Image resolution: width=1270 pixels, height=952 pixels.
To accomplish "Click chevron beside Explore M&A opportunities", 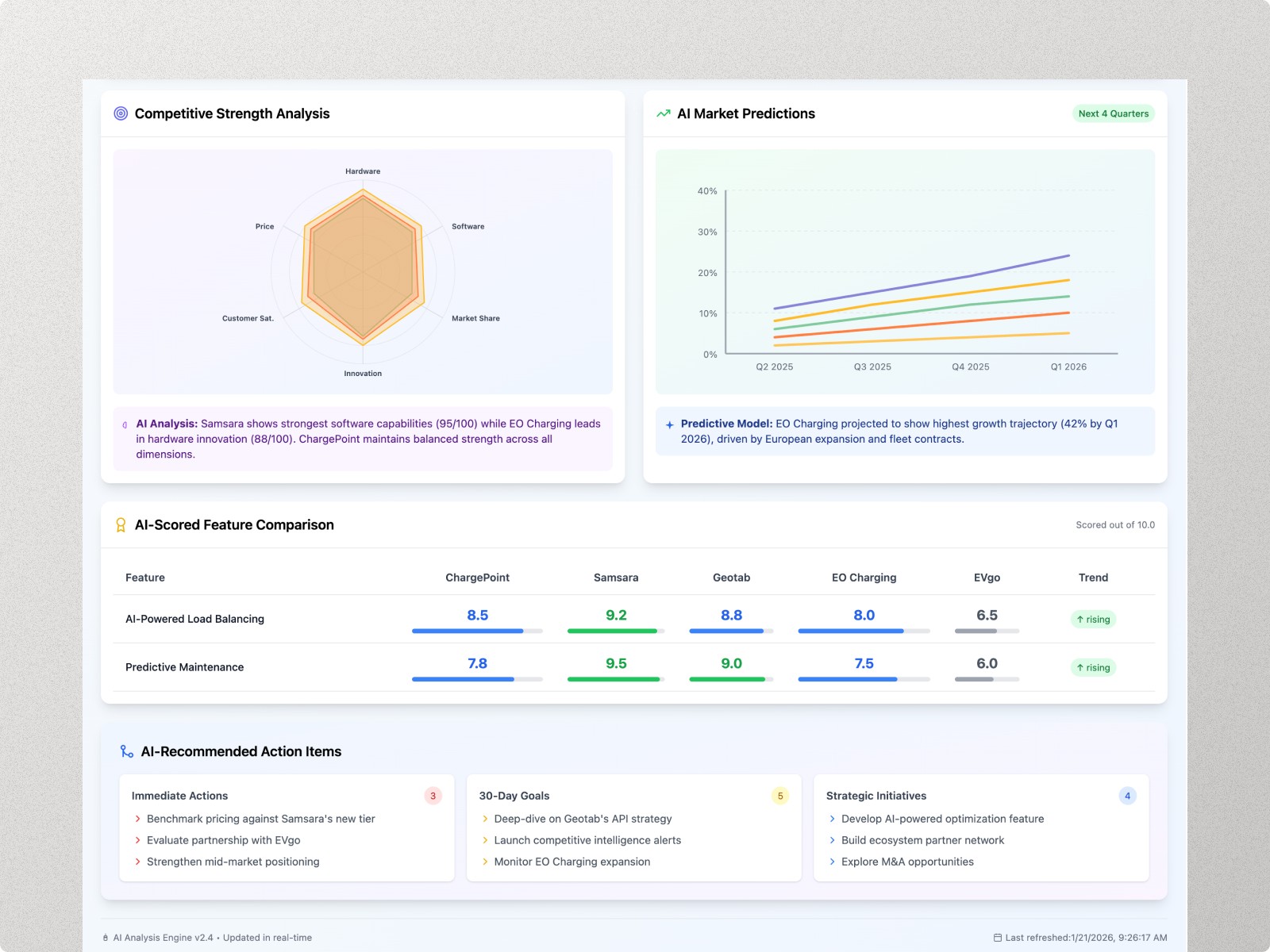I will [832, 862].
